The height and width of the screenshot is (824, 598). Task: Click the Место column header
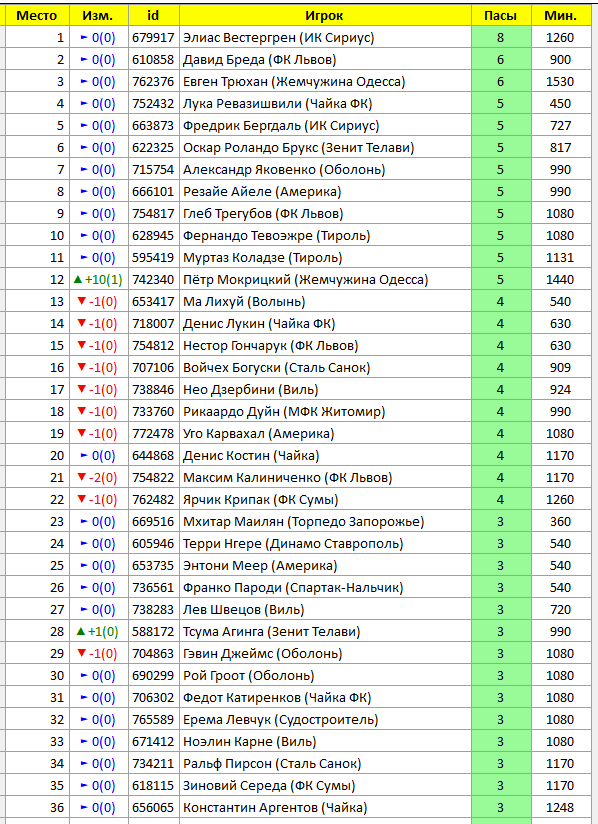pyautogui.click(x=37, y=15)
